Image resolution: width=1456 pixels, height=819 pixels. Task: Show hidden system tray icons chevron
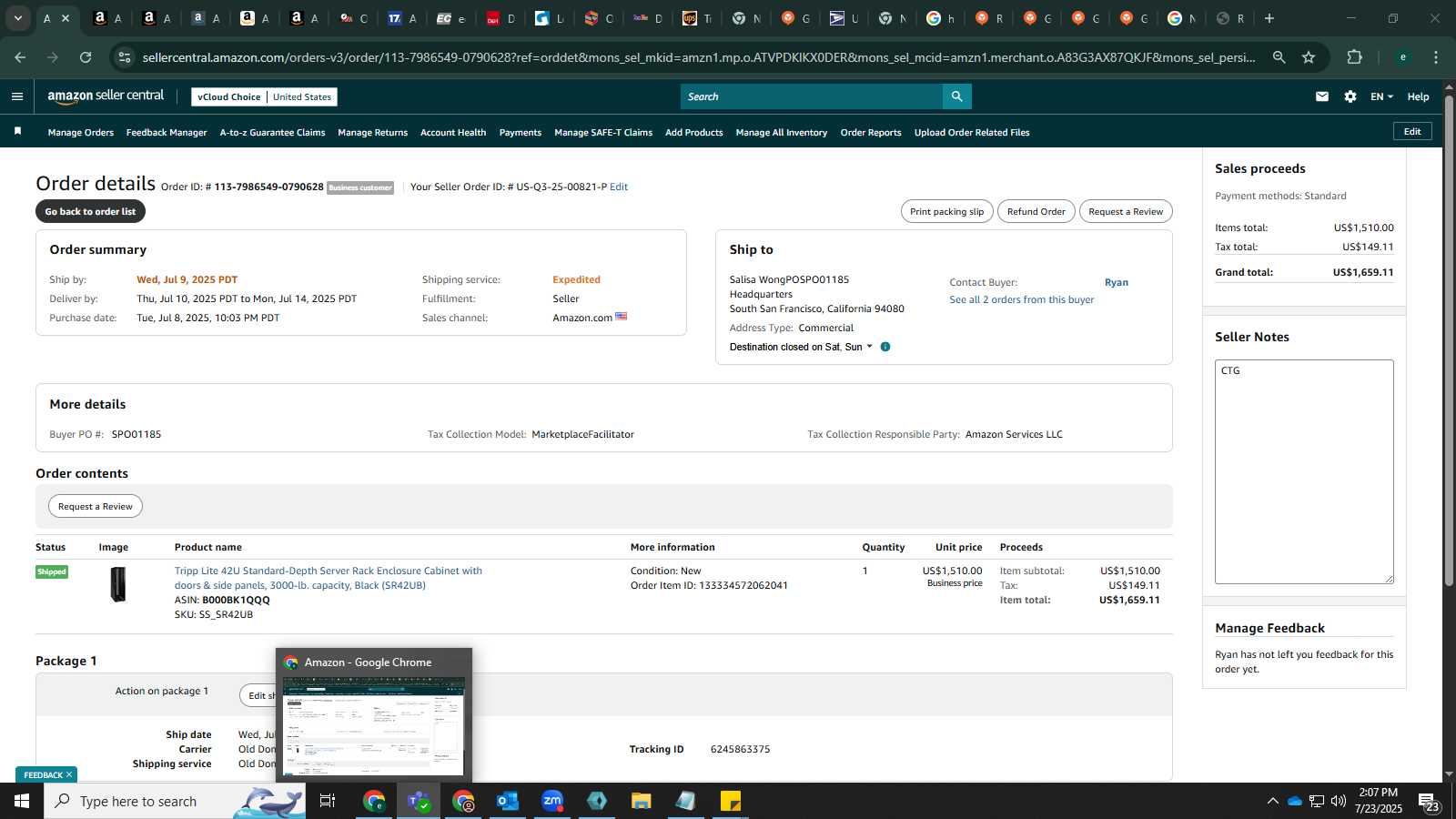[x=1272, y=801]
